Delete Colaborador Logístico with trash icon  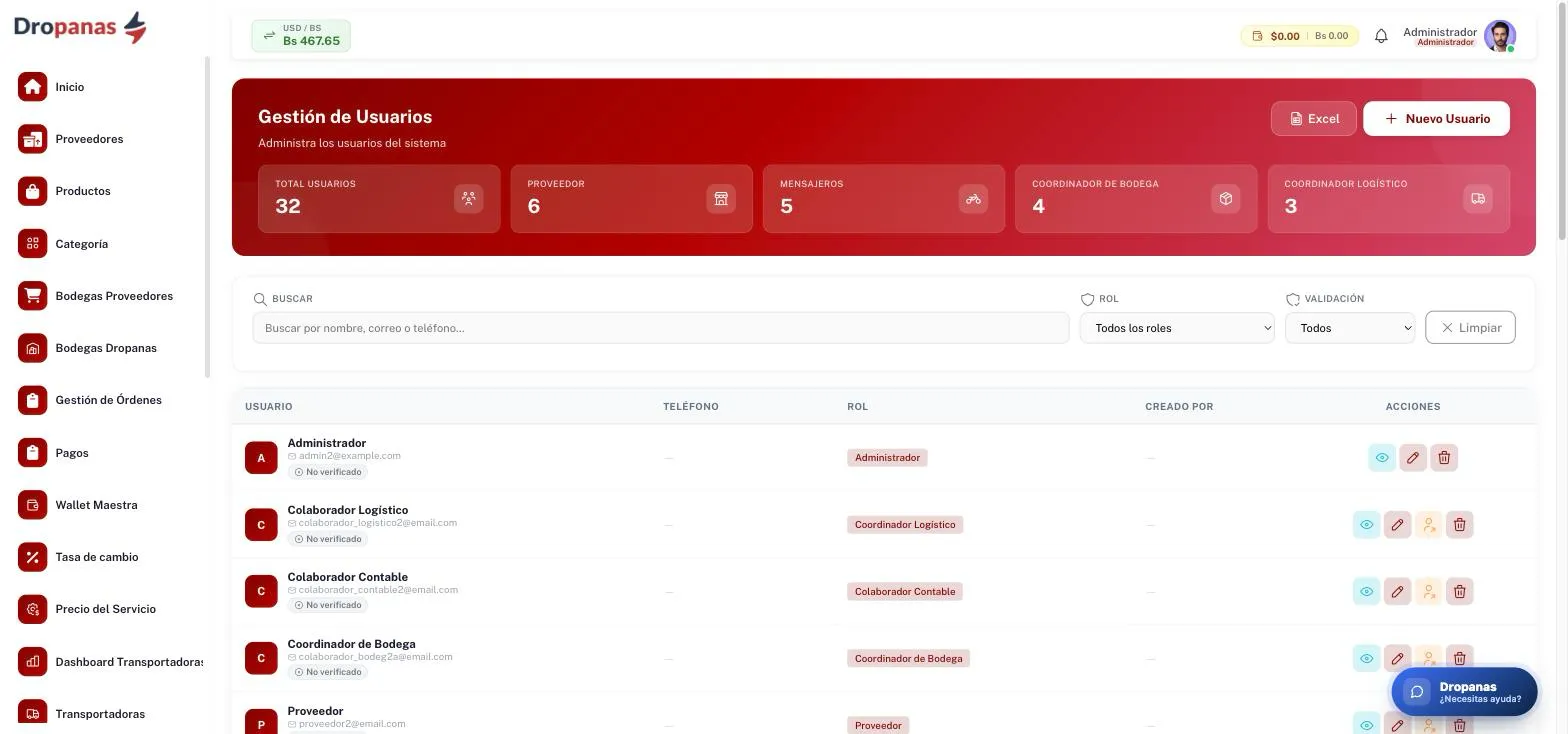[1459, 525]
